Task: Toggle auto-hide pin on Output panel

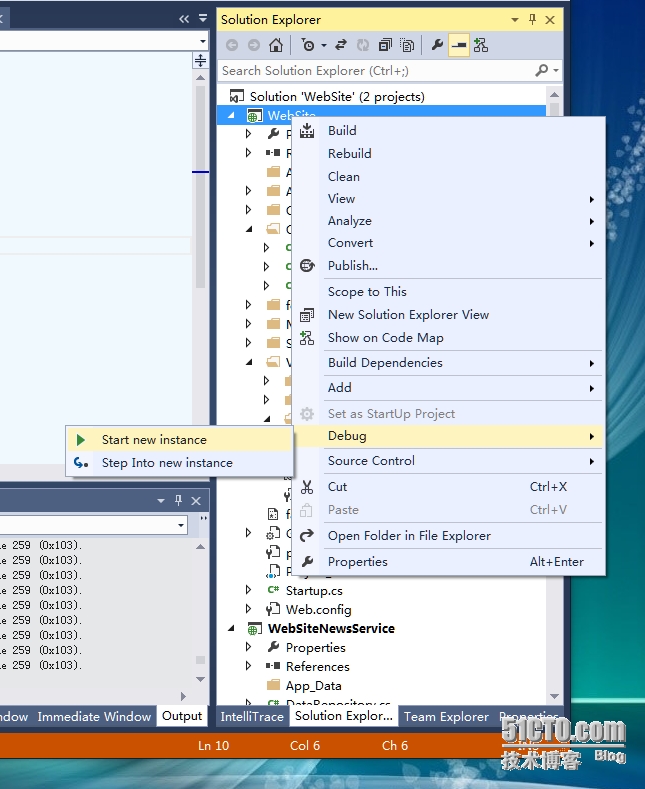Action: [178, 501]
